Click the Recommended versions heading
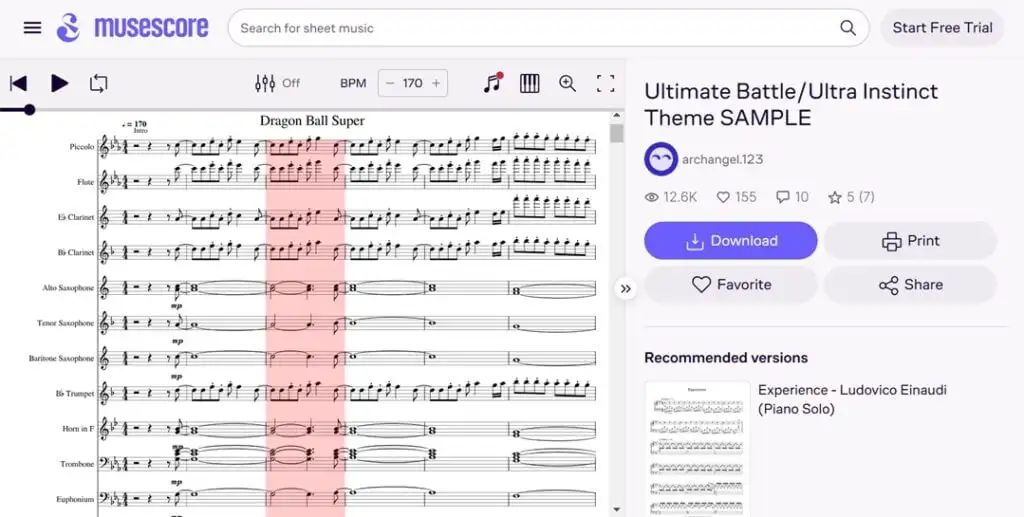 pos(726,358)
